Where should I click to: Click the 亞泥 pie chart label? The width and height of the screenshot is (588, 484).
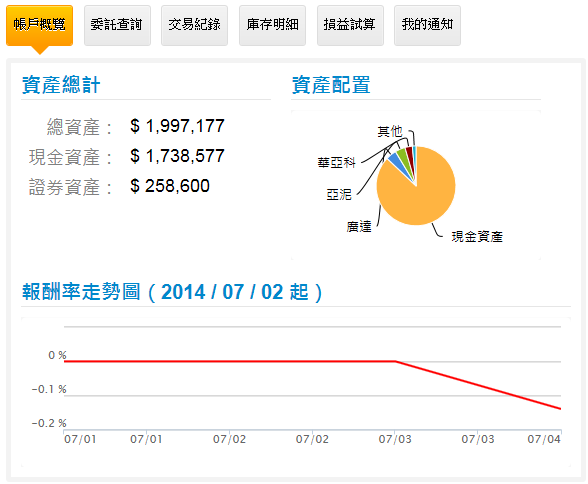coord(339,195)
